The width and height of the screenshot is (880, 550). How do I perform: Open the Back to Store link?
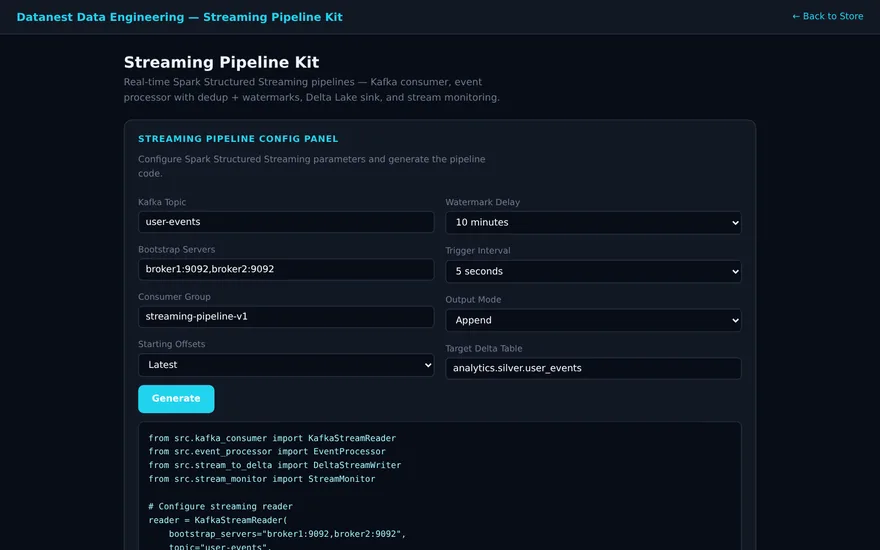click(827, 16)
